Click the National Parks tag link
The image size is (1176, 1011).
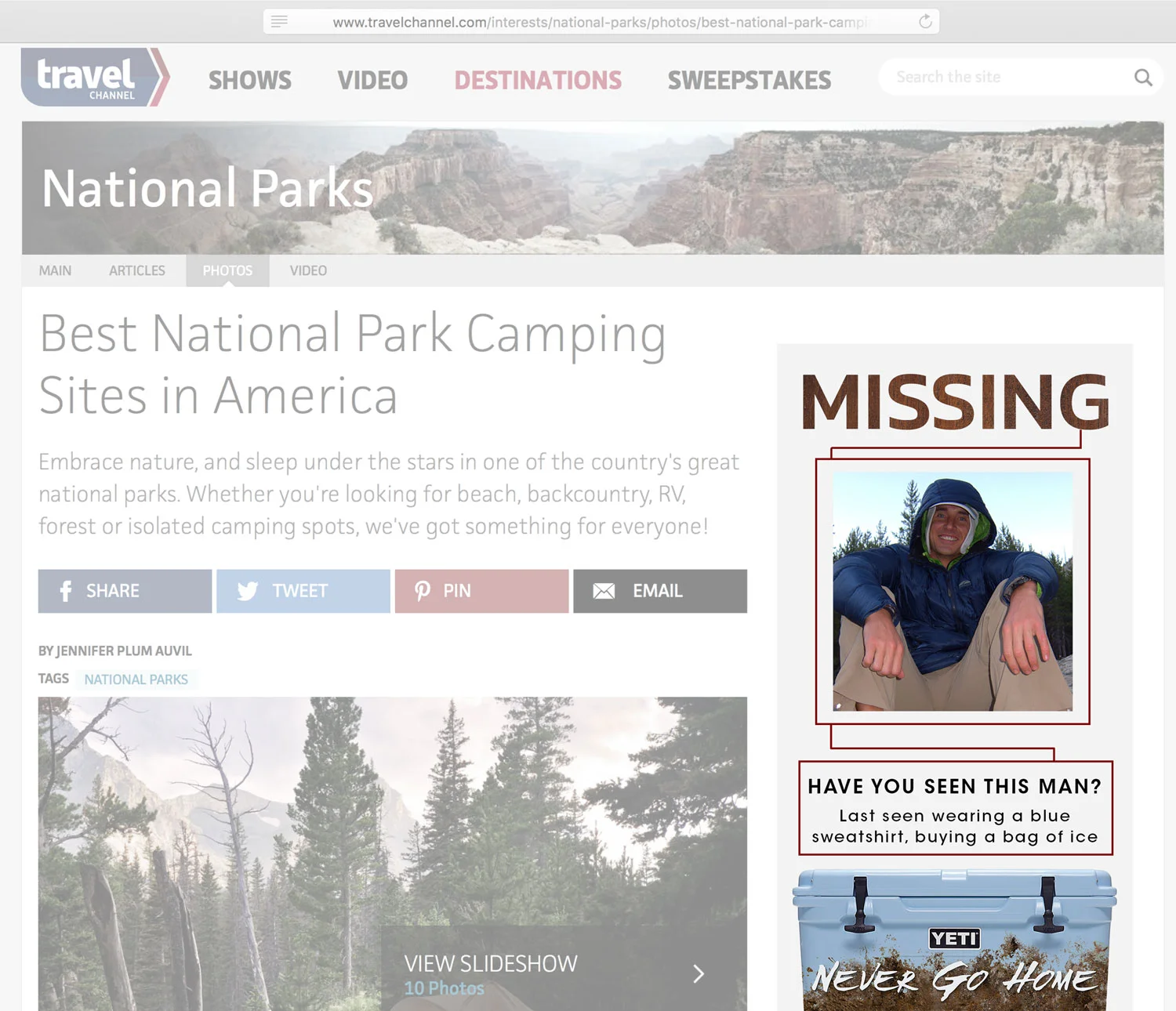[136, 679]
